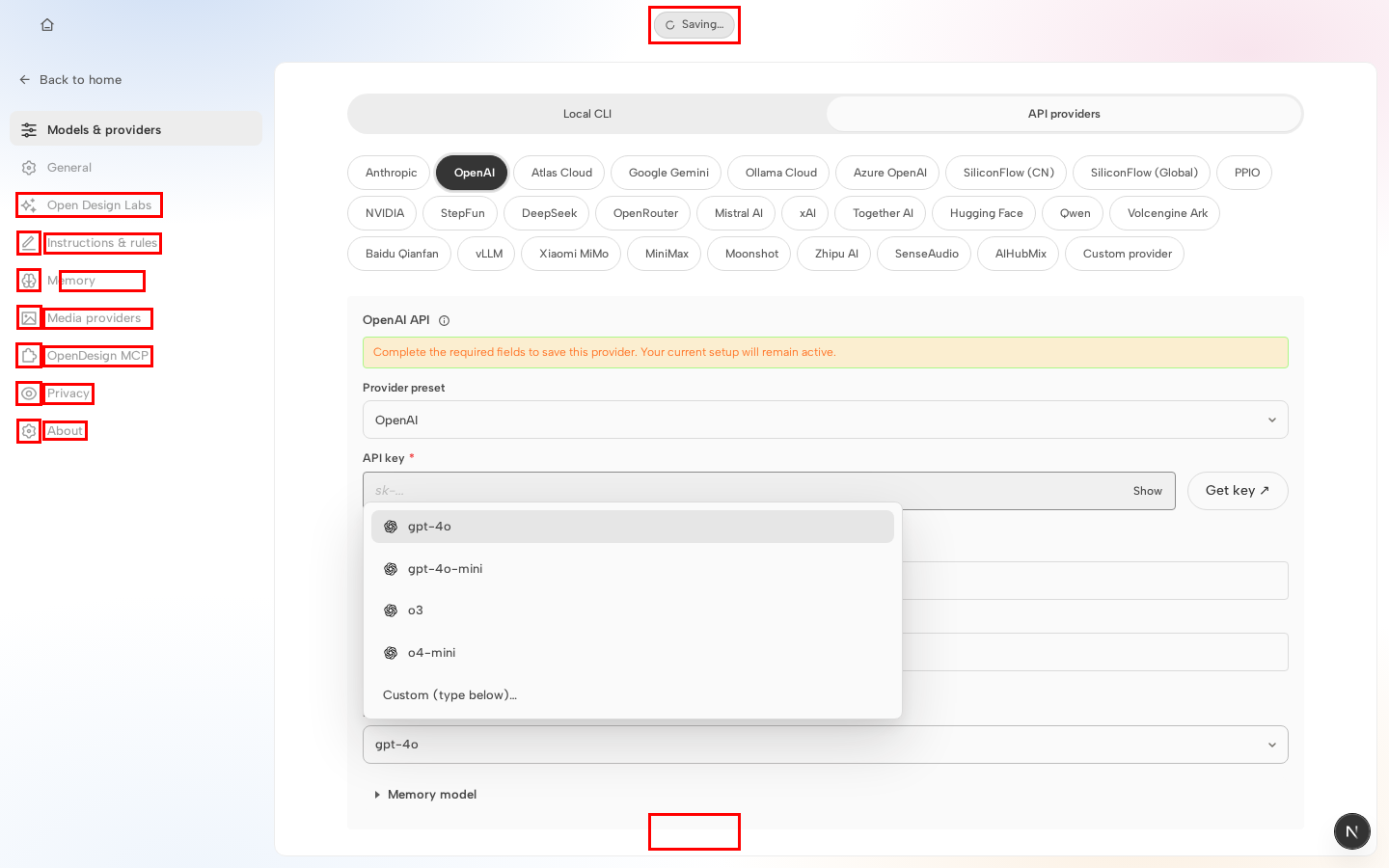Screen dimensions: 1389x868
Task: Open Privacy using the eye icon
Action: [29, 393]
